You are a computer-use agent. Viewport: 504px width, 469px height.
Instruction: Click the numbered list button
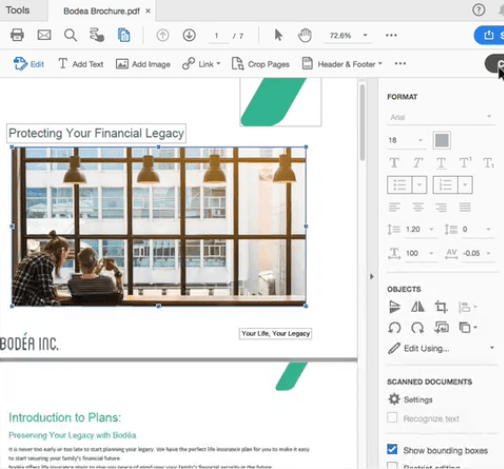point(445,185)
